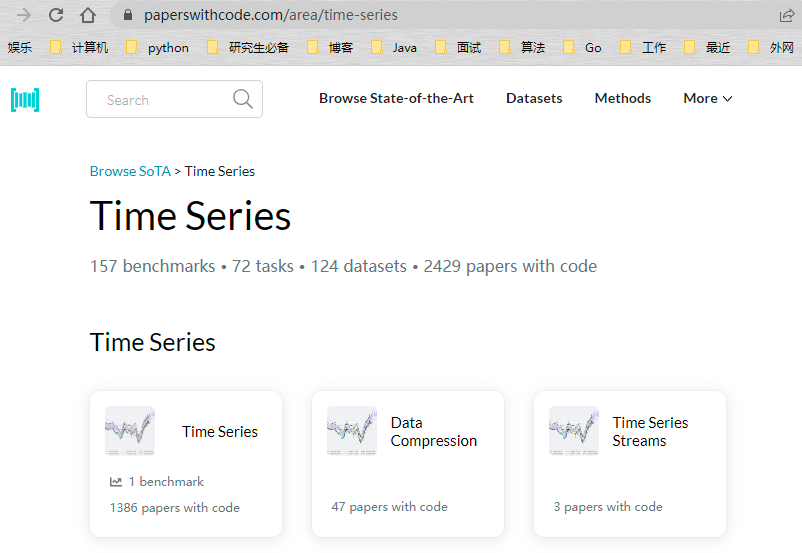802x553 pixels.
Task: Click the Papers with Code logo
Action: tap(25, 99)
